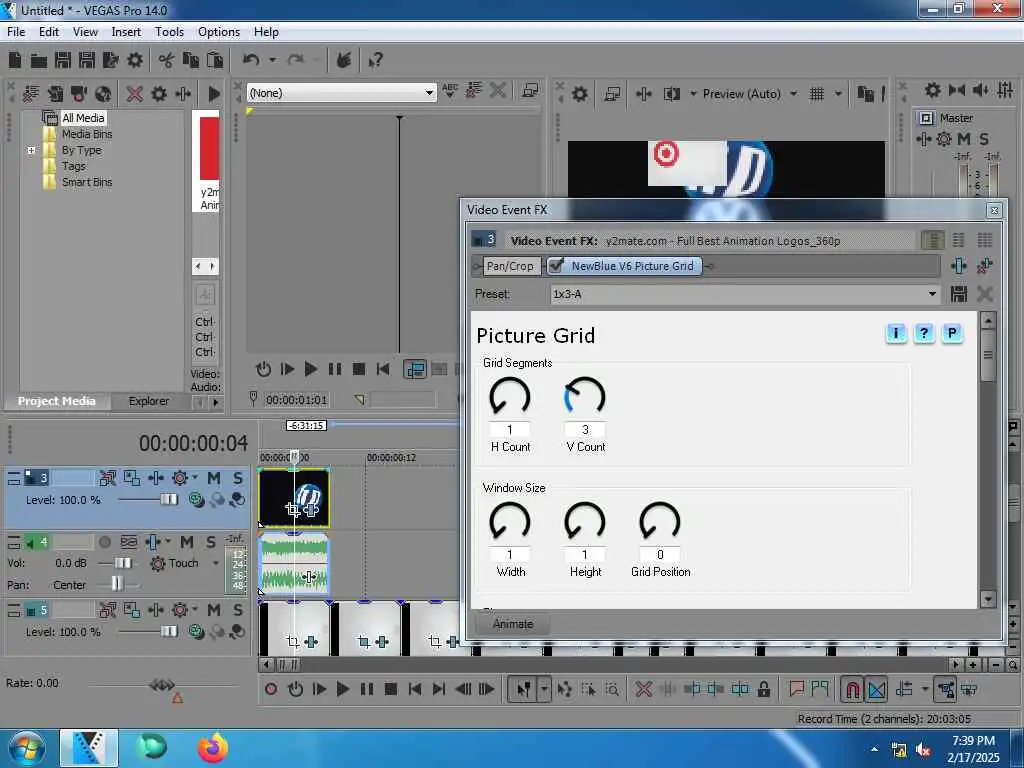Select the Pan/Crop effect in chain
The image size is (1024, 768).
coord(510,266)
